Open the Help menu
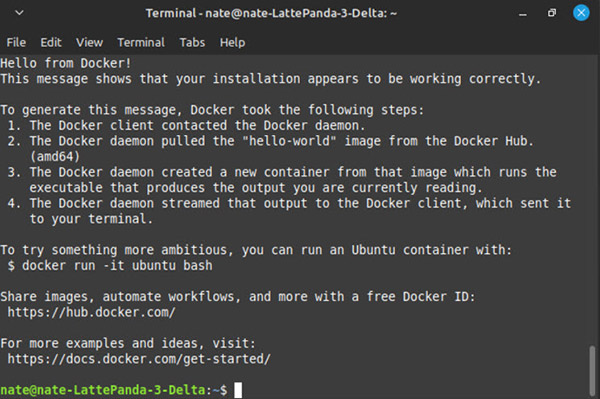 (232, 42)
